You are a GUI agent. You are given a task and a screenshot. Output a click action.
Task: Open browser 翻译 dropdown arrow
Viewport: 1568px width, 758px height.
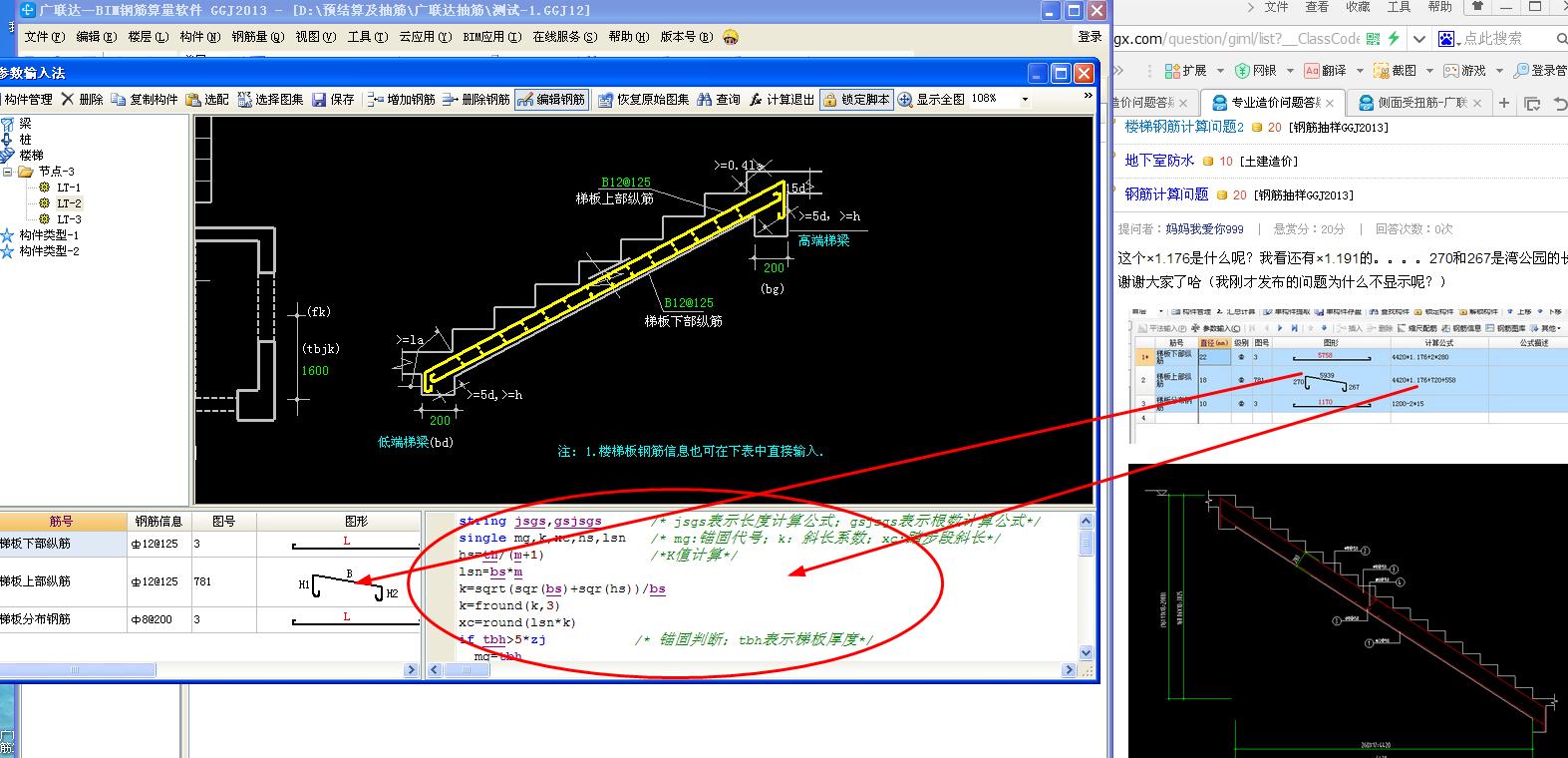click(1360, 71)
